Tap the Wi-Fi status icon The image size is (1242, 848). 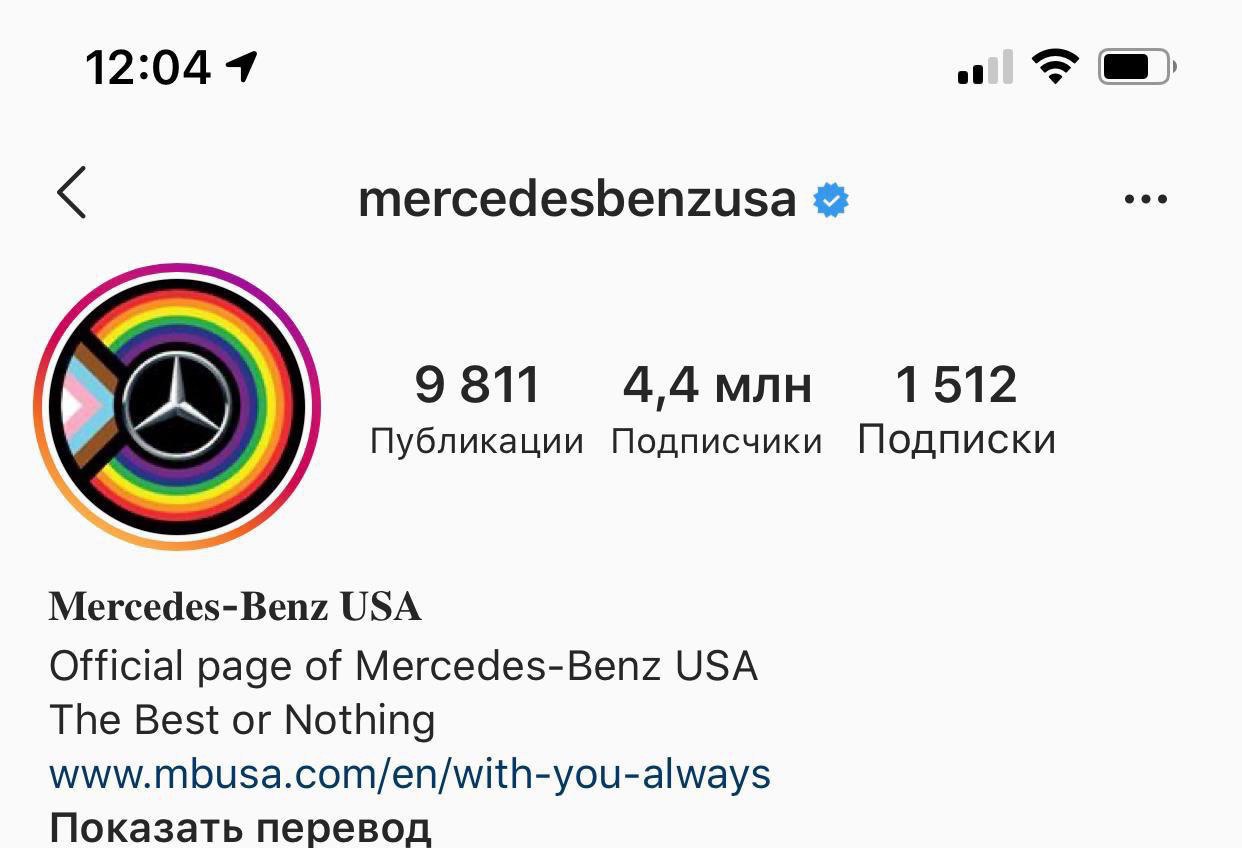tap(1055, 68)
